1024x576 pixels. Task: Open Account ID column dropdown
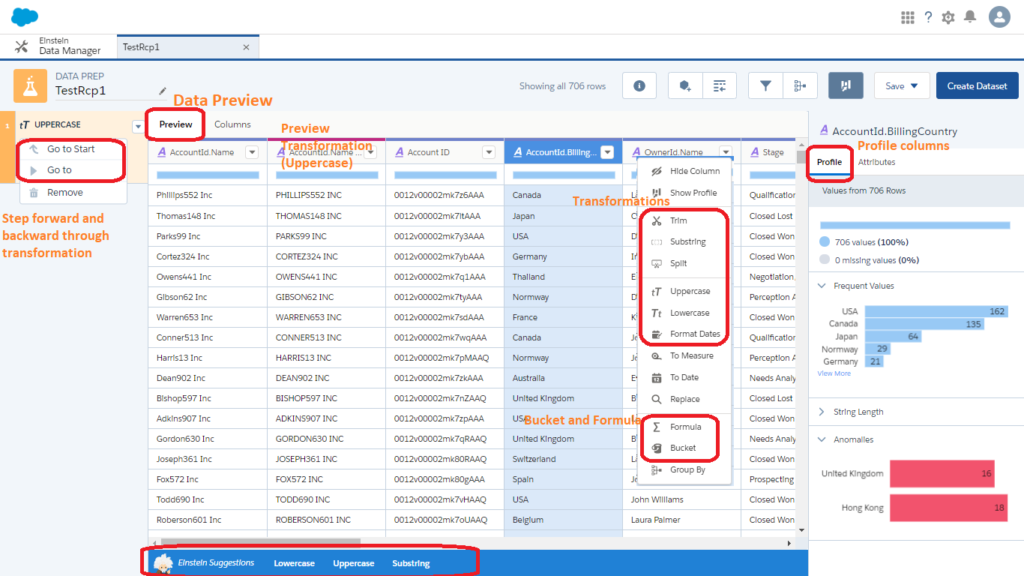[489, 152]
